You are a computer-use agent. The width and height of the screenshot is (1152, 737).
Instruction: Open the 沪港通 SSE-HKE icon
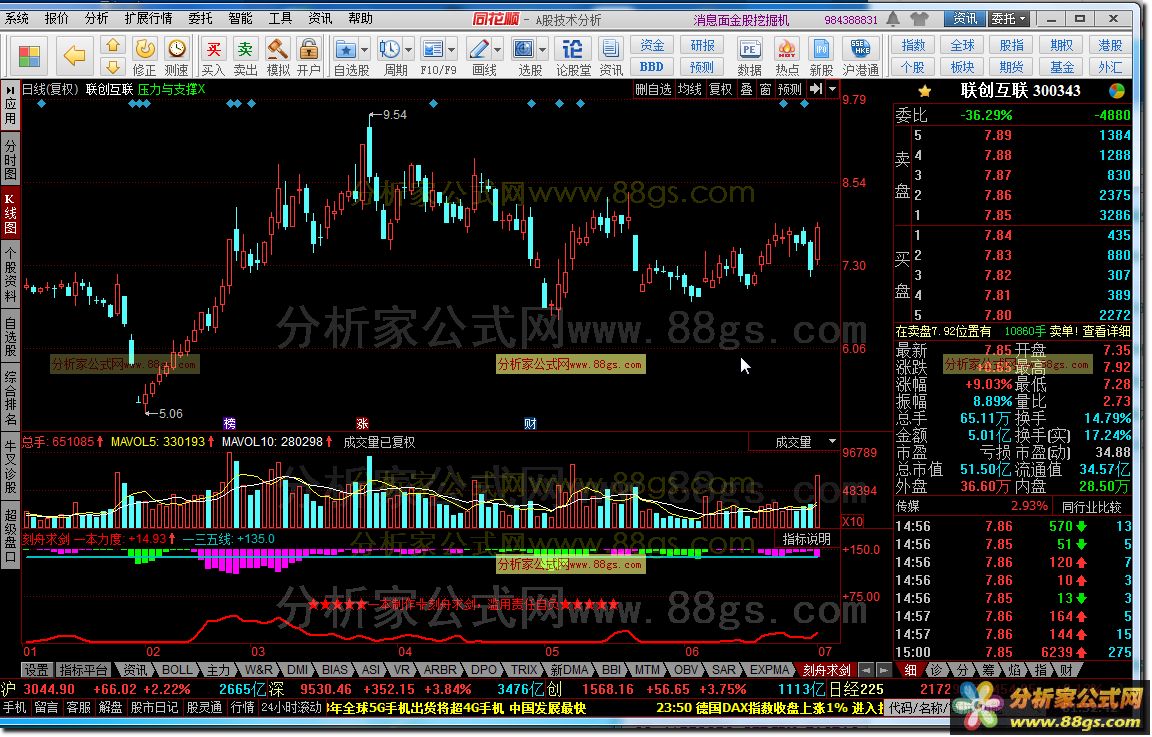click(x=860, y=56)
